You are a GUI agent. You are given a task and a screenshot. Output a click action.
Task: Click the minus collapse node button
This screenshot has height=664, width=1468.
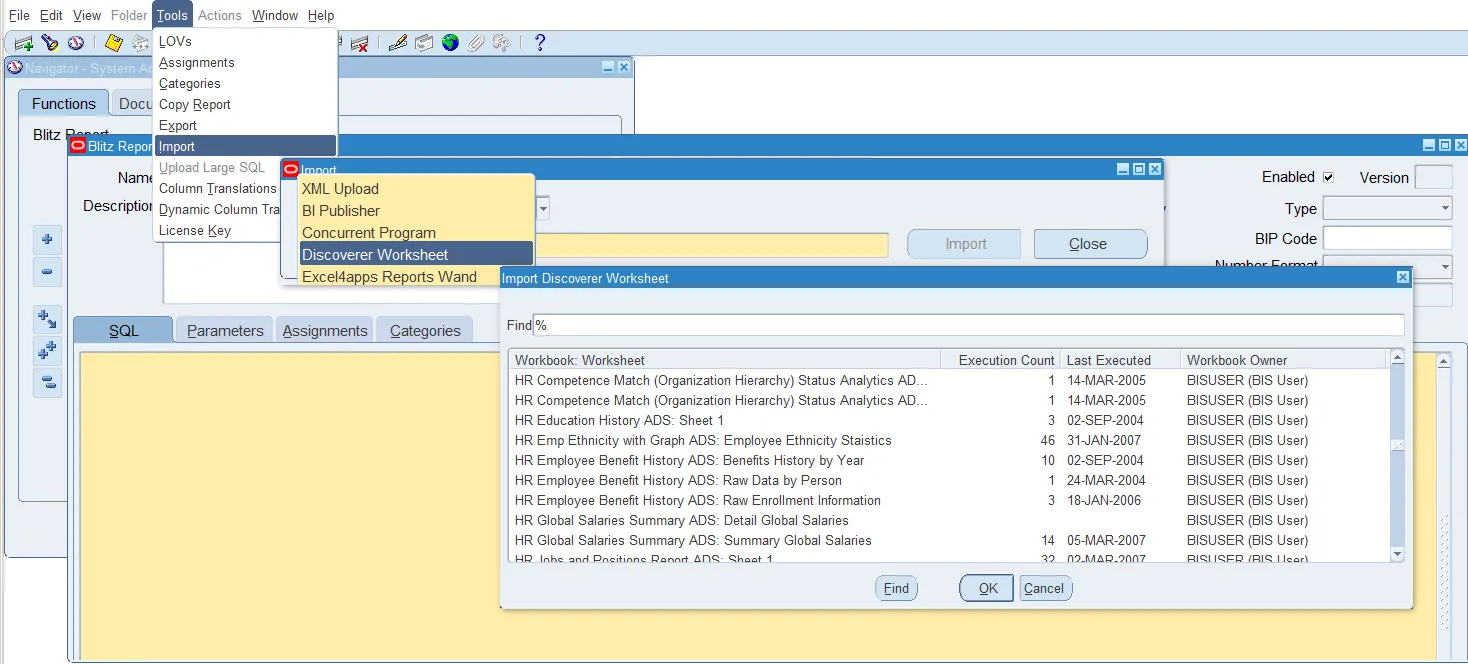tap(47, 272)
